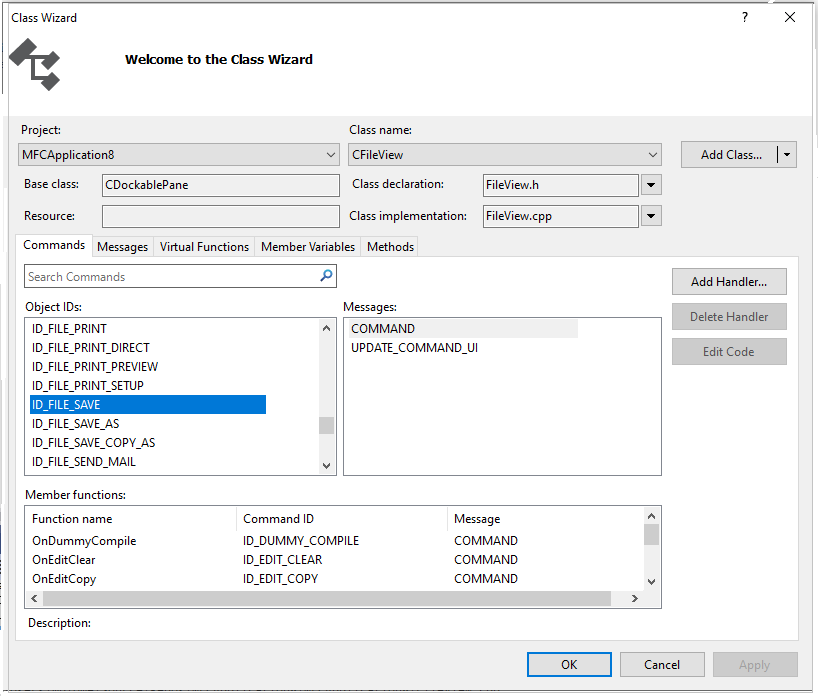
Task: Open the Member Variables tab
Action: click(307, 247)
